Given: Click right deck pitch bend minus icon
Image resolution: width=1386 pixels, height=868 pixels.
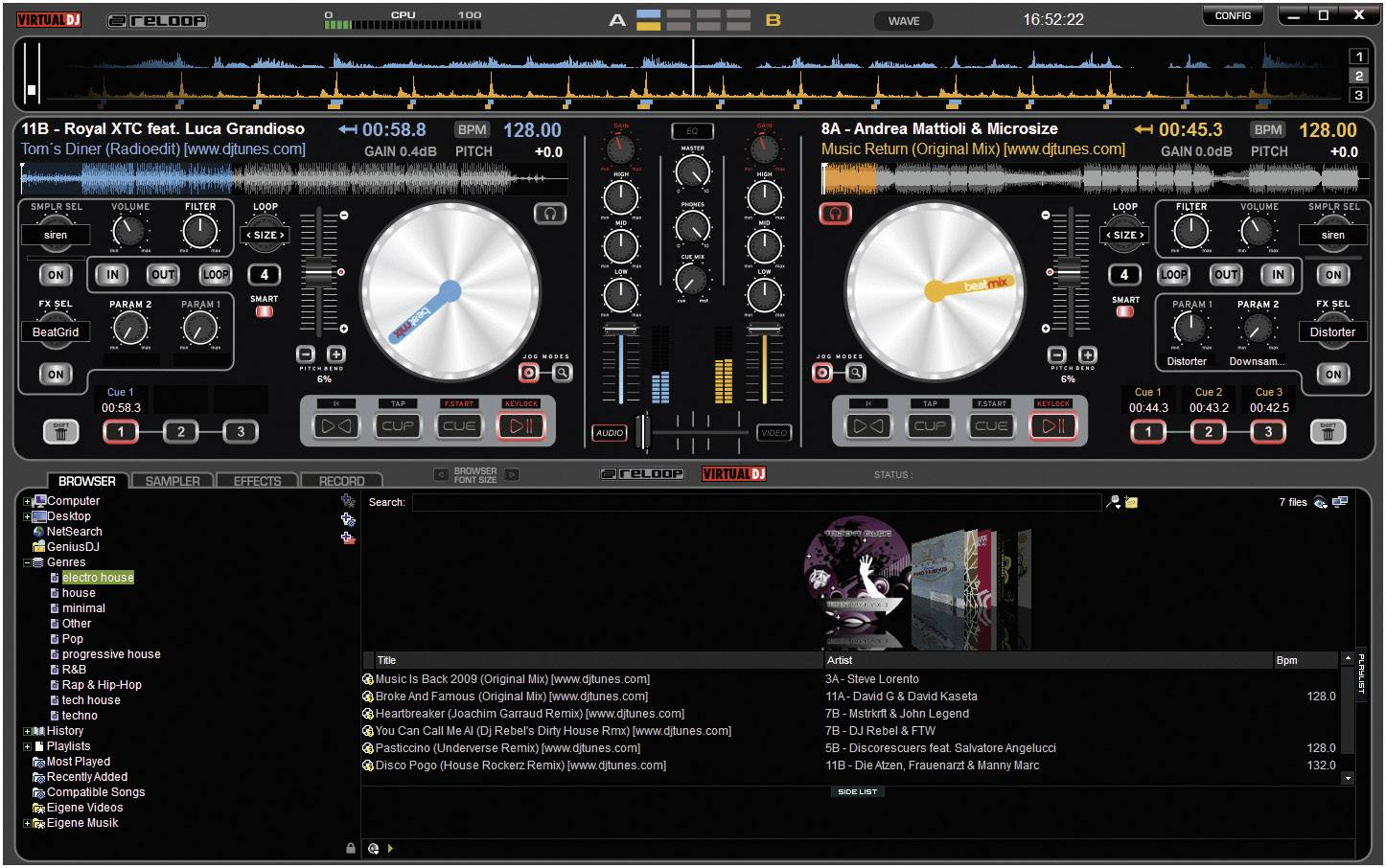Looking at the screenshot, I should 1056,354.
